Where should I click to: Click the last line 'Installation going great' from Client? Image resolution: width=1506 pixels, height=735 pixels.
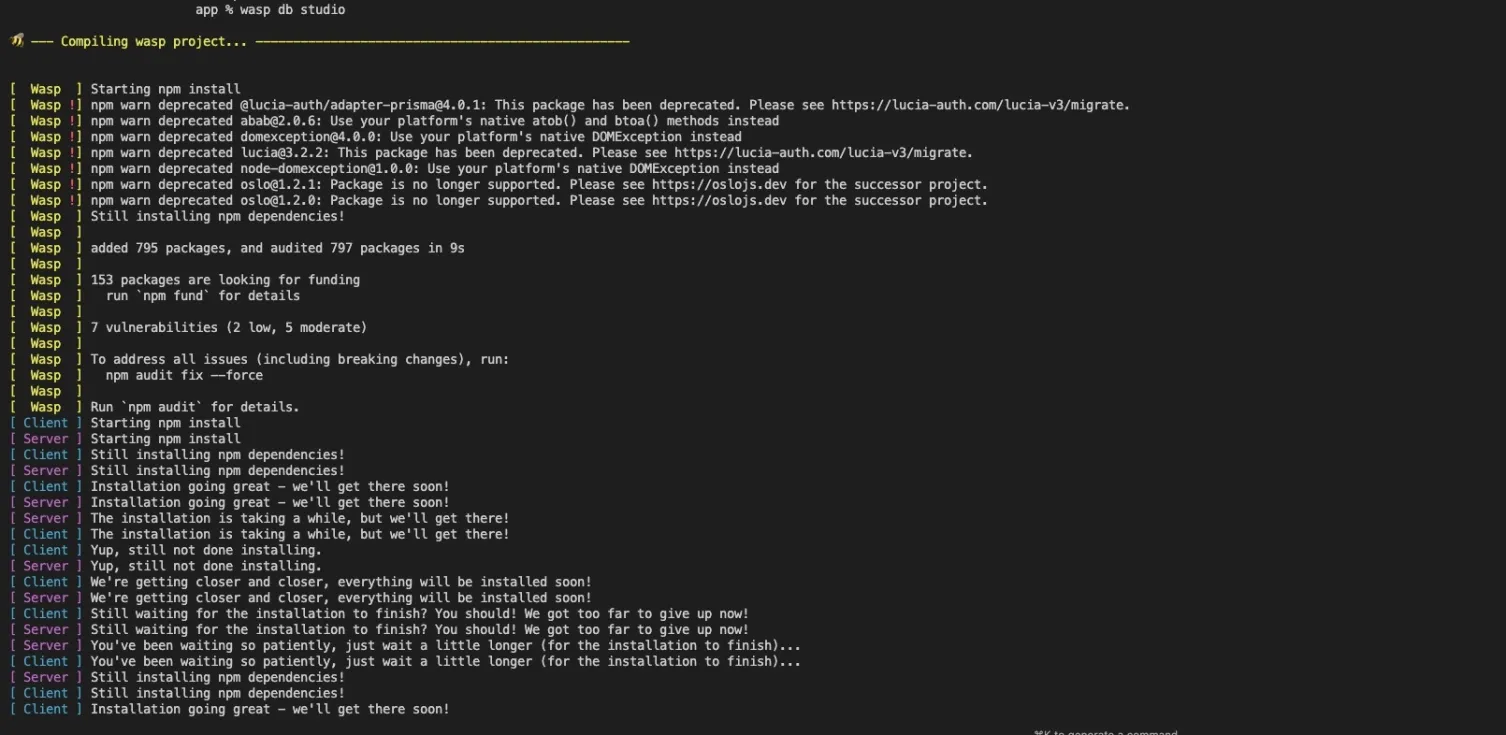click(x=270, y=709)
